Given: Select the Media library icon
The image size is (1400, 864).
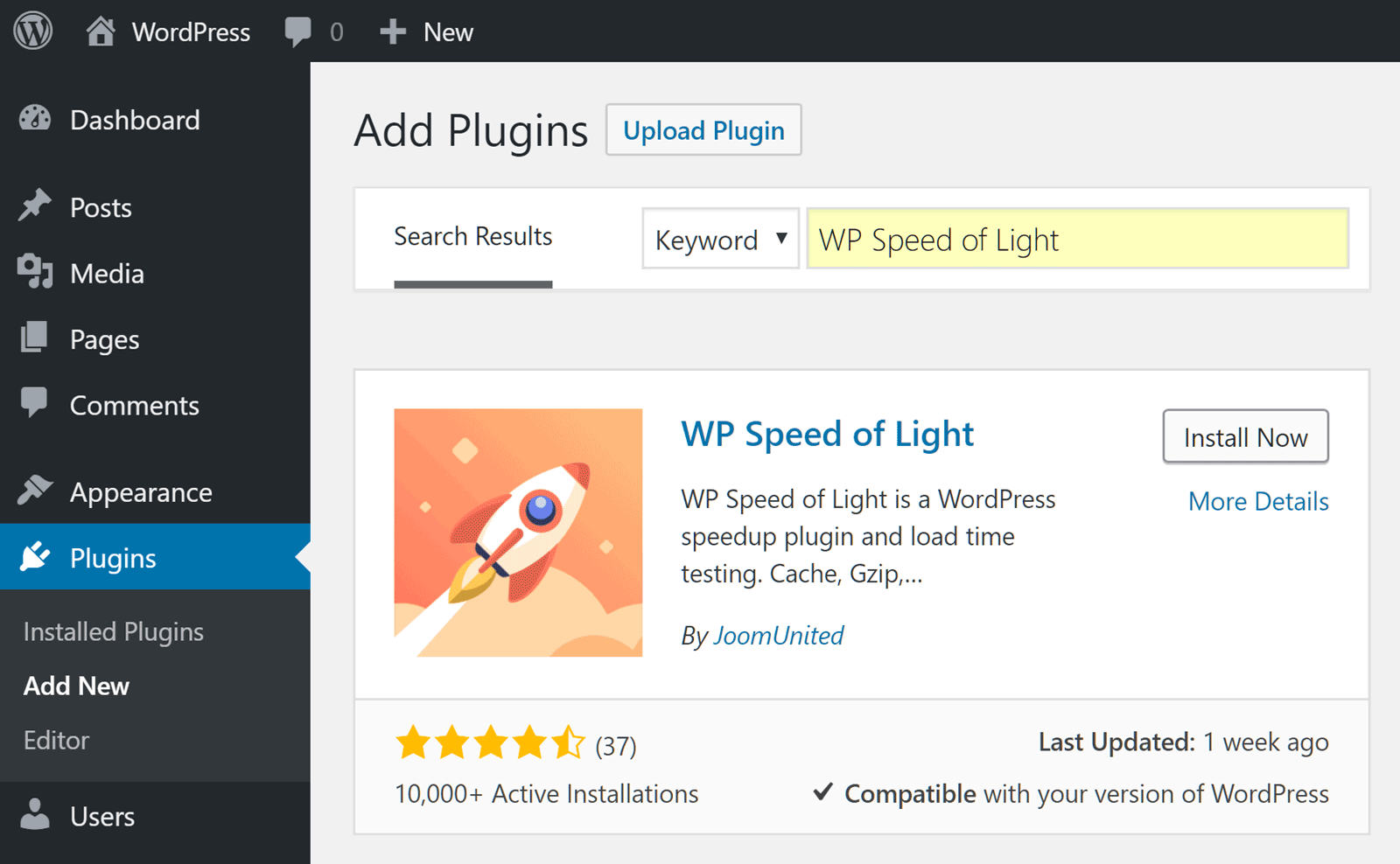Looking at the screenshot, I should [35, 272].
